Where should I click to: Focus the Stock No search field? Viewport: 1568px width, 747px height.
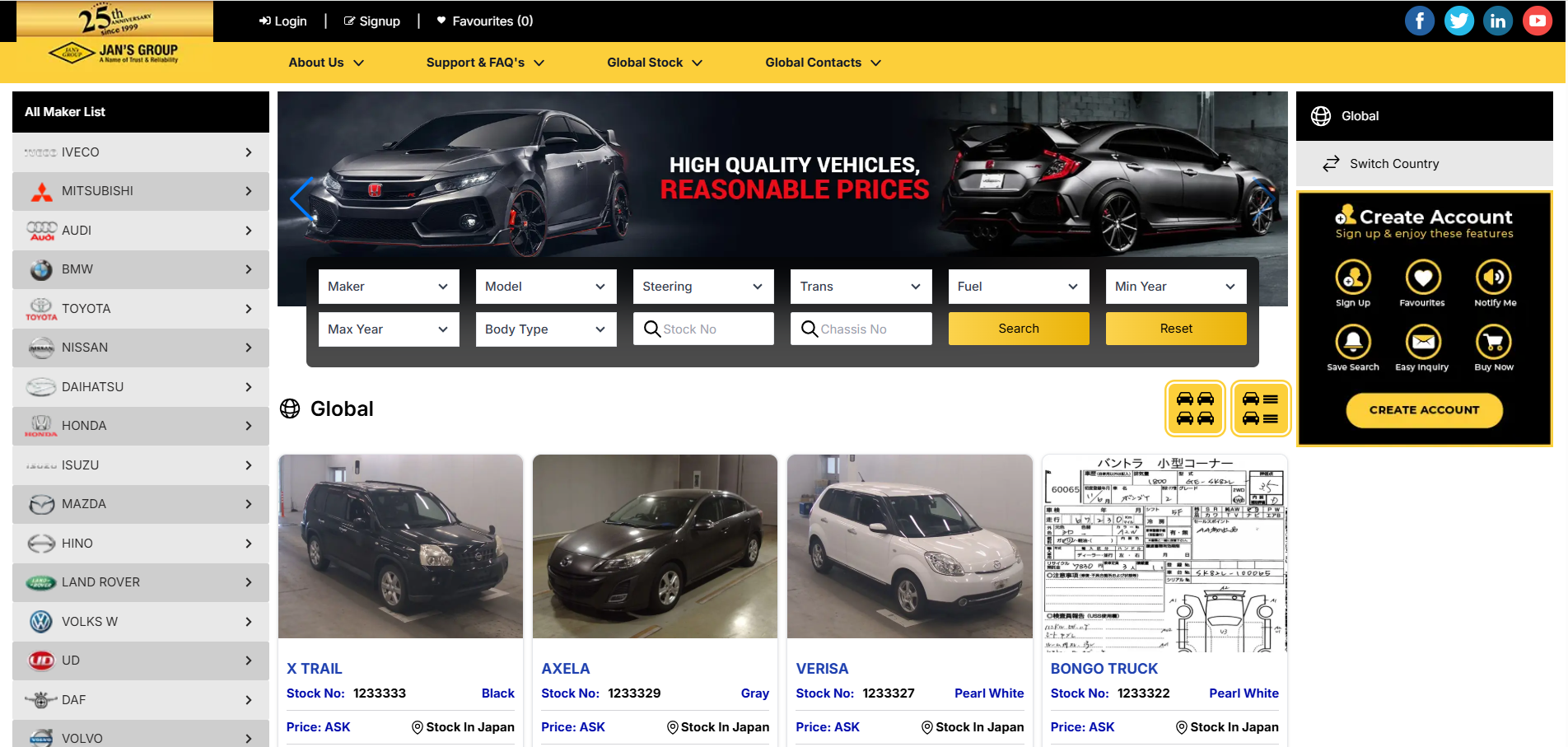pyautogui.click(x=703, y=329)
